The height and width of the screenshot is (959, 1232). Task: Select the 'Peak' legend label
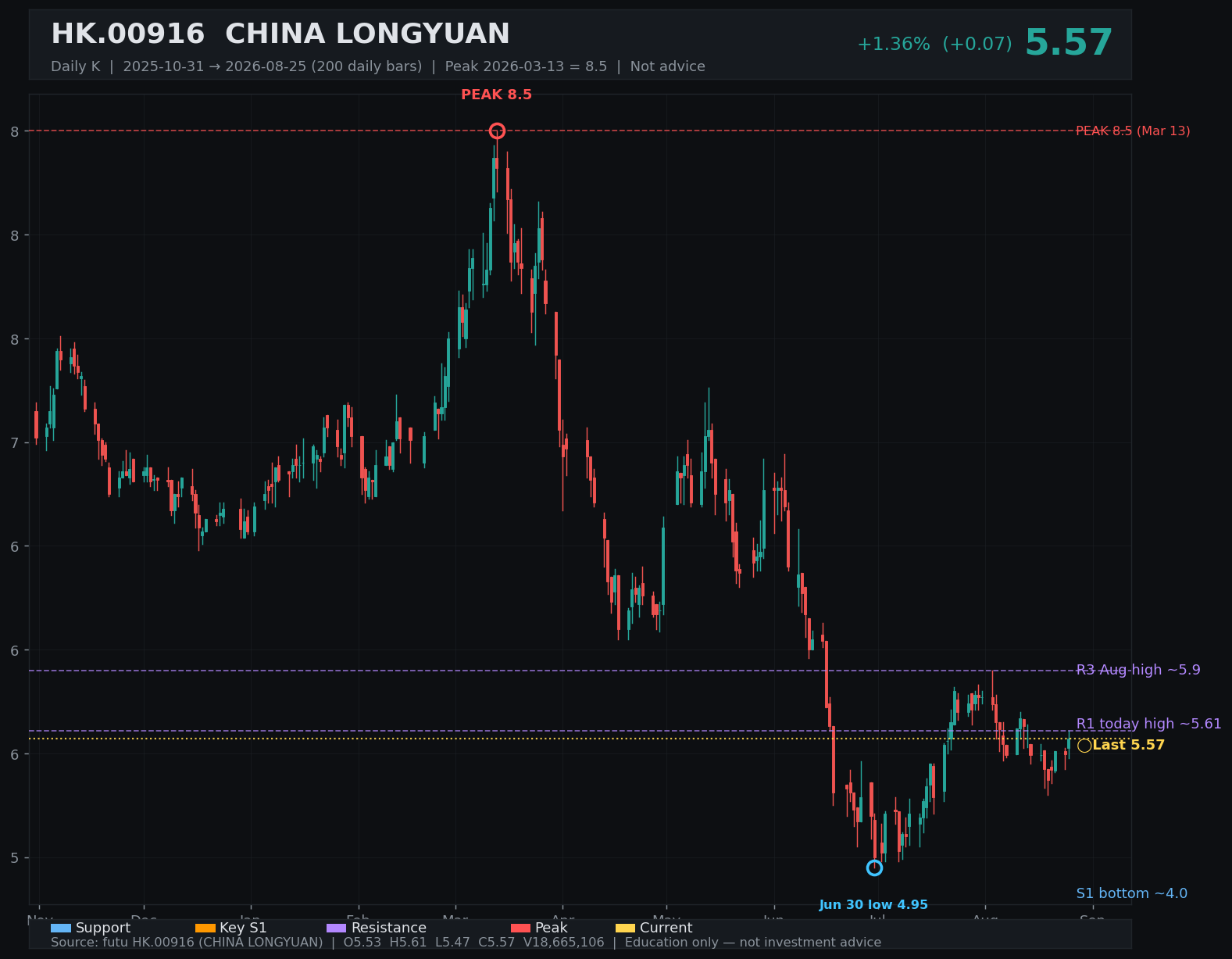[x=552, y=928]
